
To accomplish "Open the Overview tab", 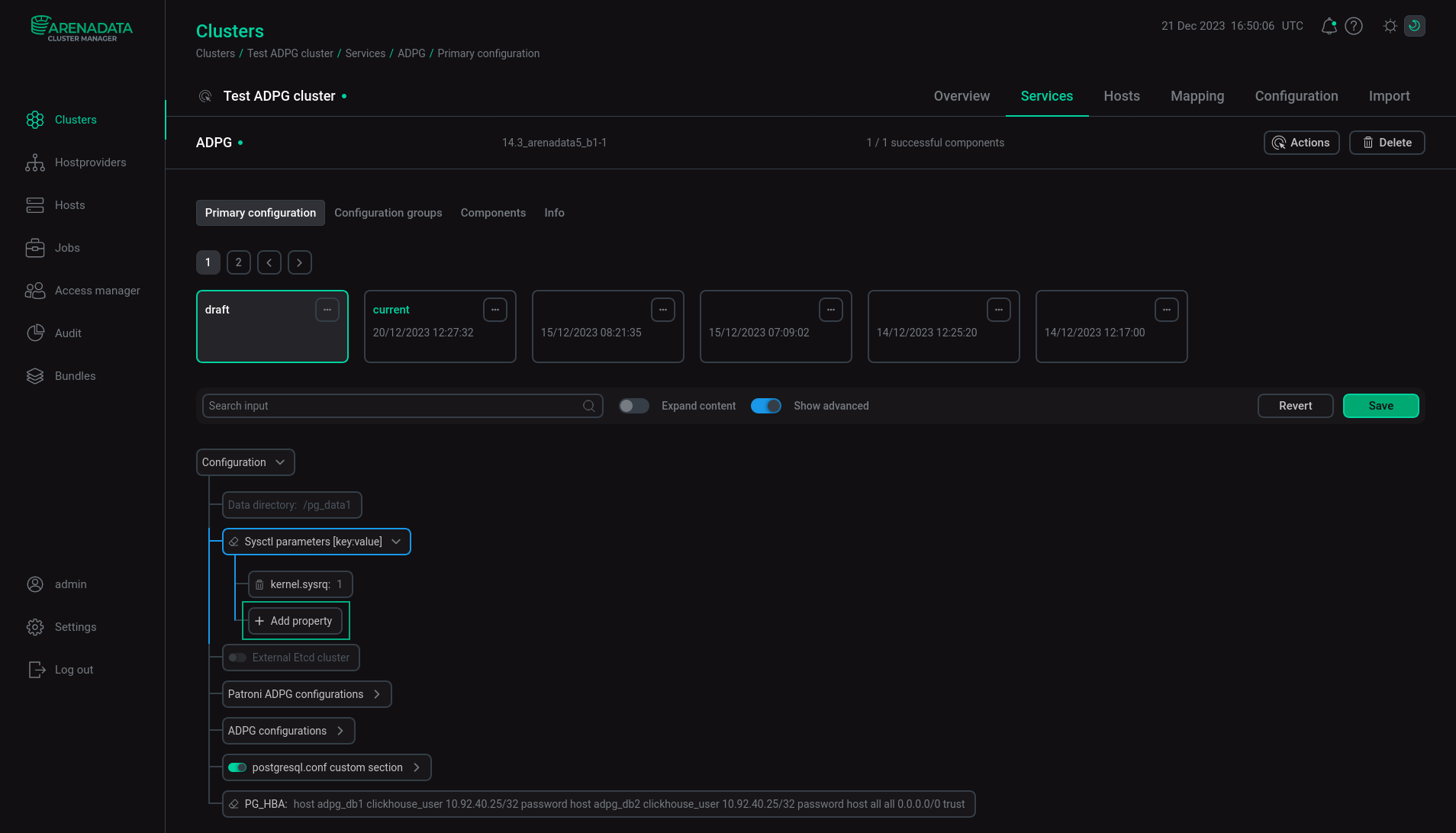I will (x=962, y=96).
